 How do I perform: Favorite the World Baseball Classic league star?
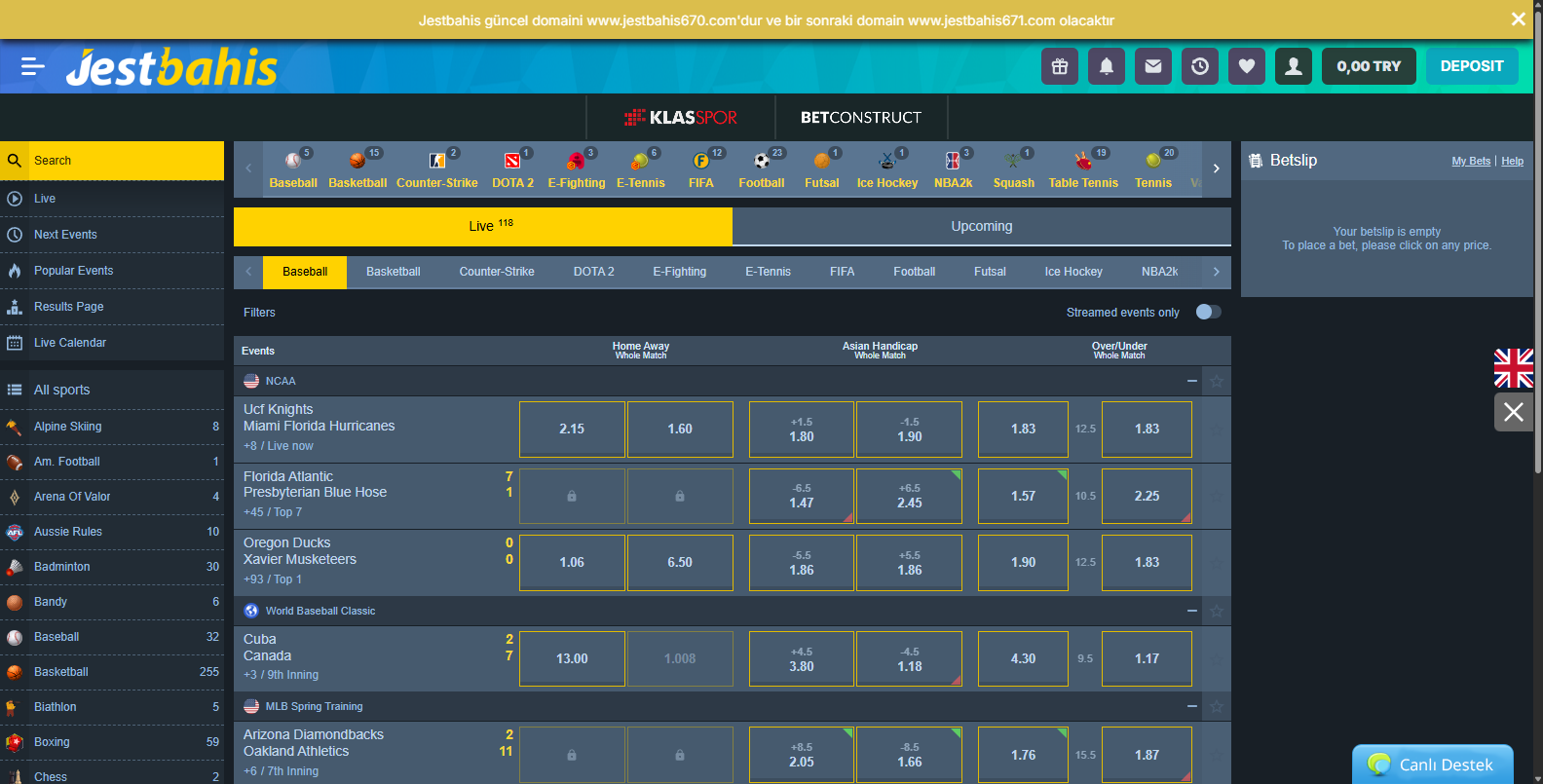click(1217, 611)
